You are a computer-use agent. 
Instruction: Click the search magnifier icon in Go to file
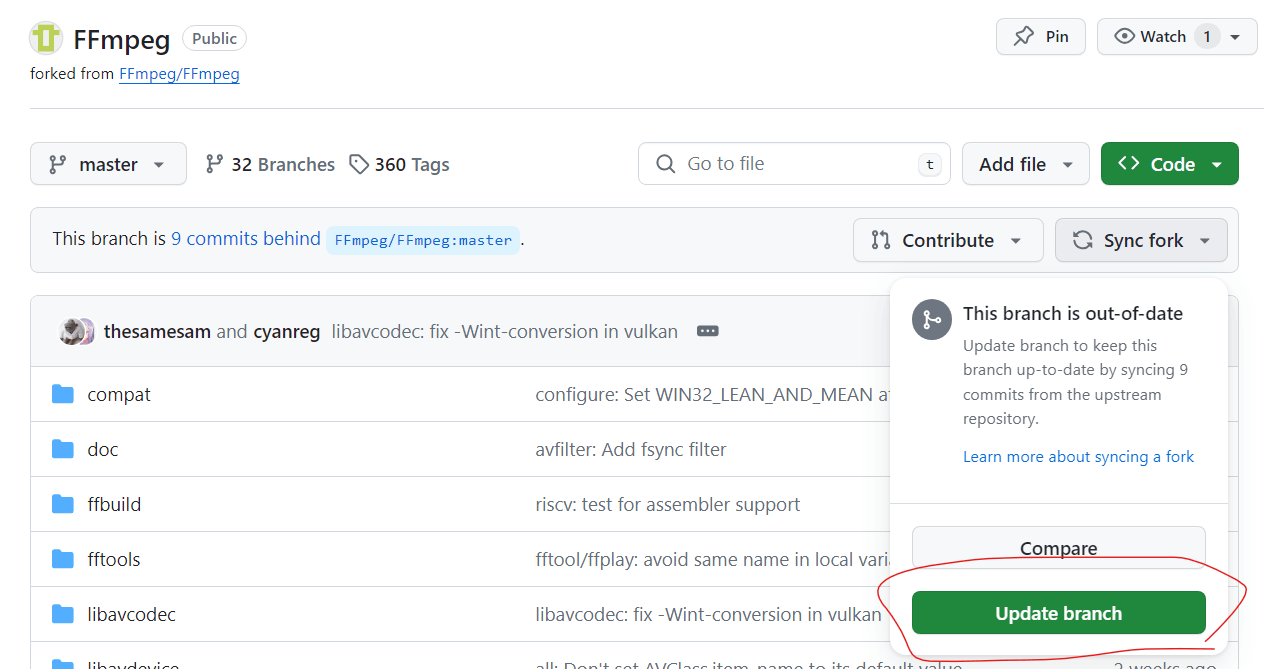click(665, 164)
